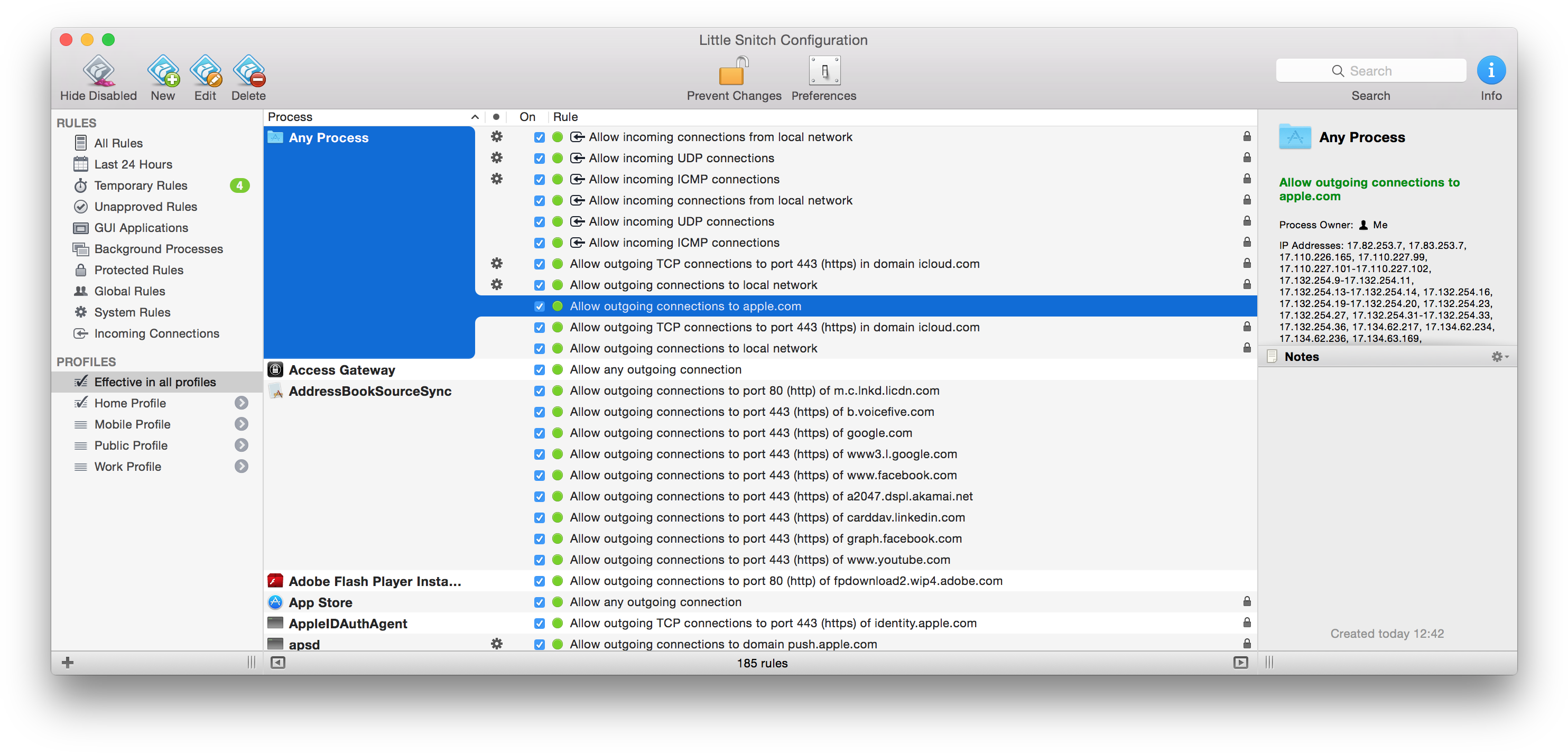1568x753 pixels.
Task: Disable the fpdownload2.wip4.adobe.com rule checkbox
Action: pyautogui.click(x=539, y=581)
